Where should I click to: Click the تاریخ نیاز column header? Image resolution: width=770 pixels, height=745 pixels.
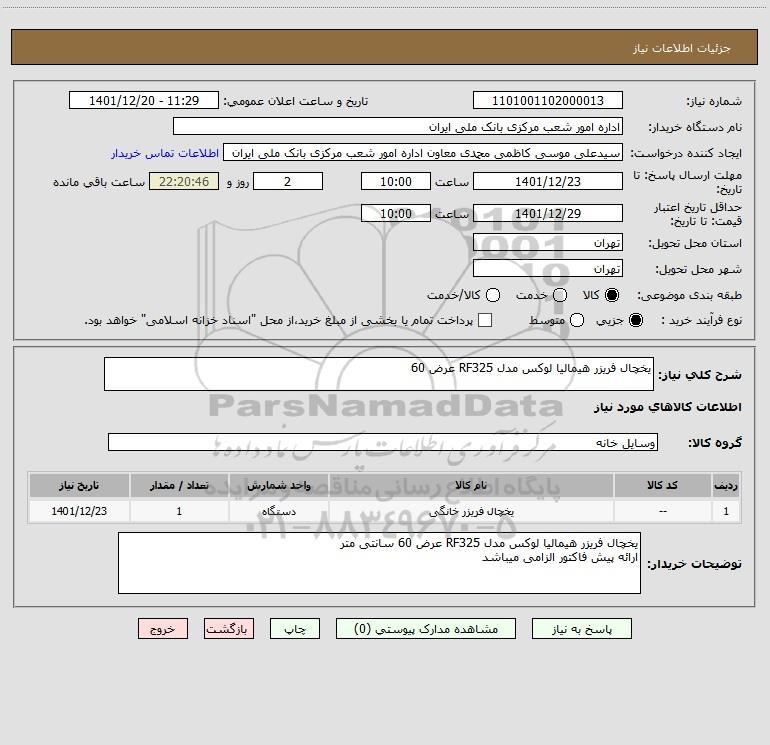(79, 485)
